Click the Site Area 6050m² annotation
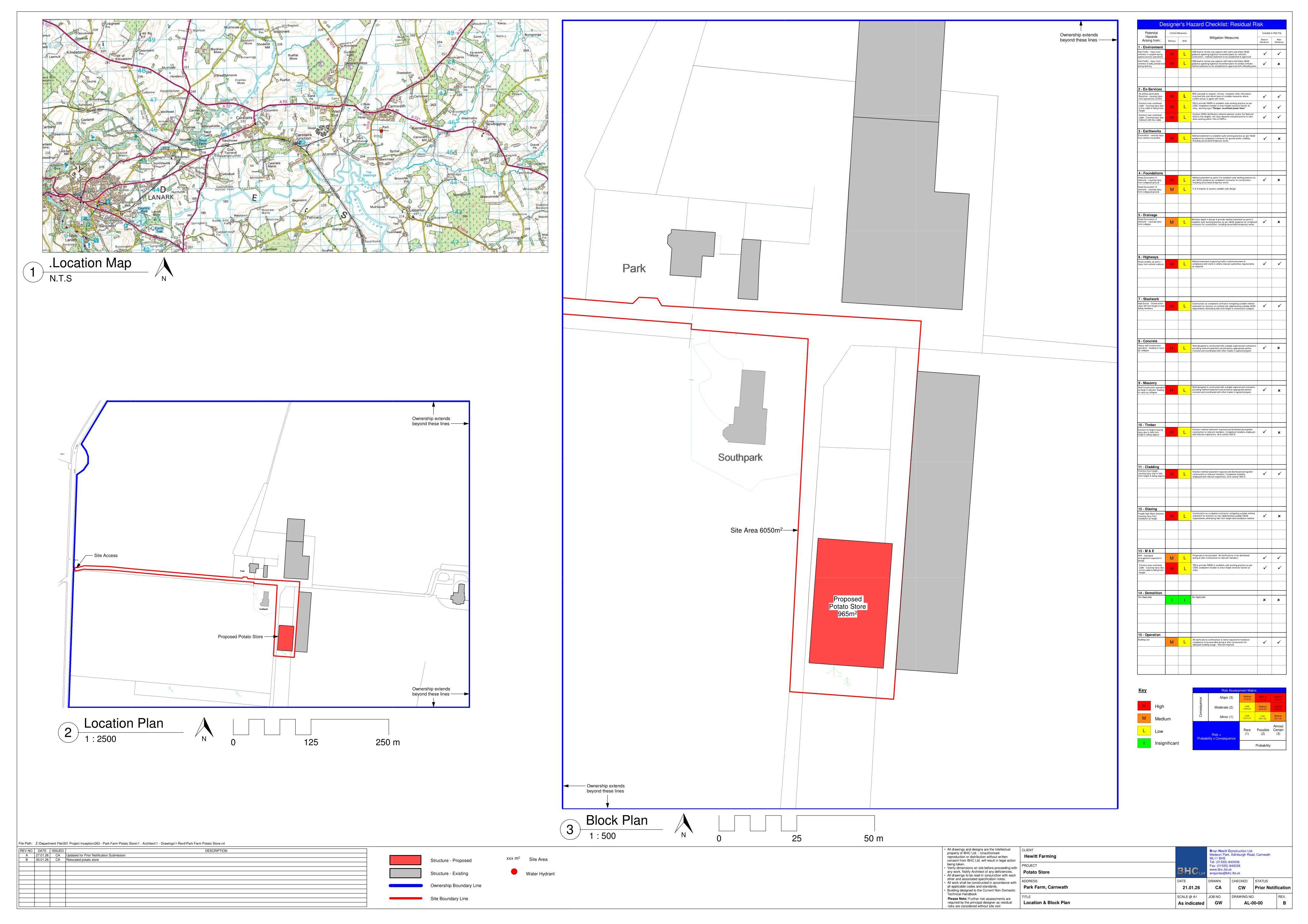This screenshot has width=1308, height=924. click(757, 530)
